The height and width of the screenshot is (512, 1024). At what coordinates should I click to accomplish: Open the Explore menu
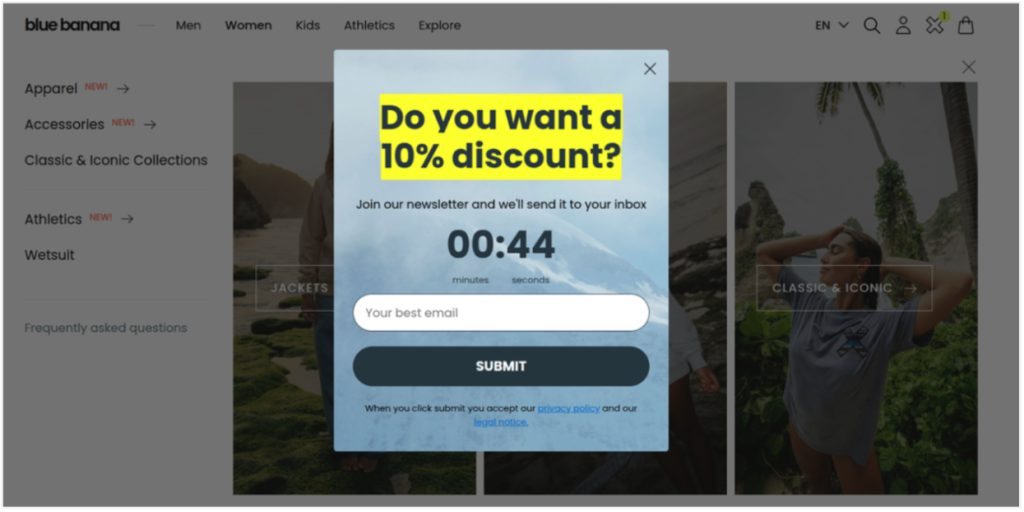point(440,25)
